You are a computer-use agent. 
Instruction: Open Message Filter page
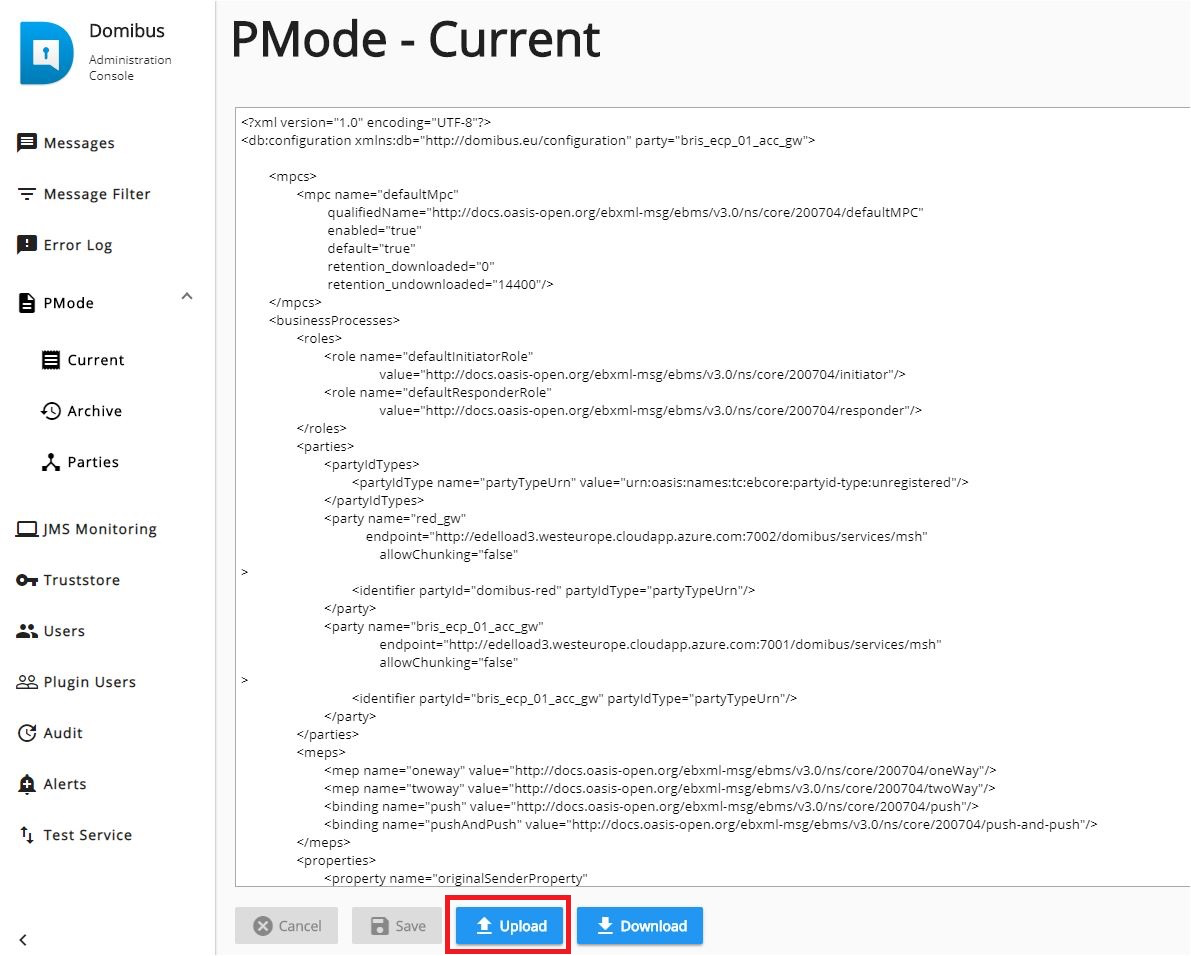point(97,194)
